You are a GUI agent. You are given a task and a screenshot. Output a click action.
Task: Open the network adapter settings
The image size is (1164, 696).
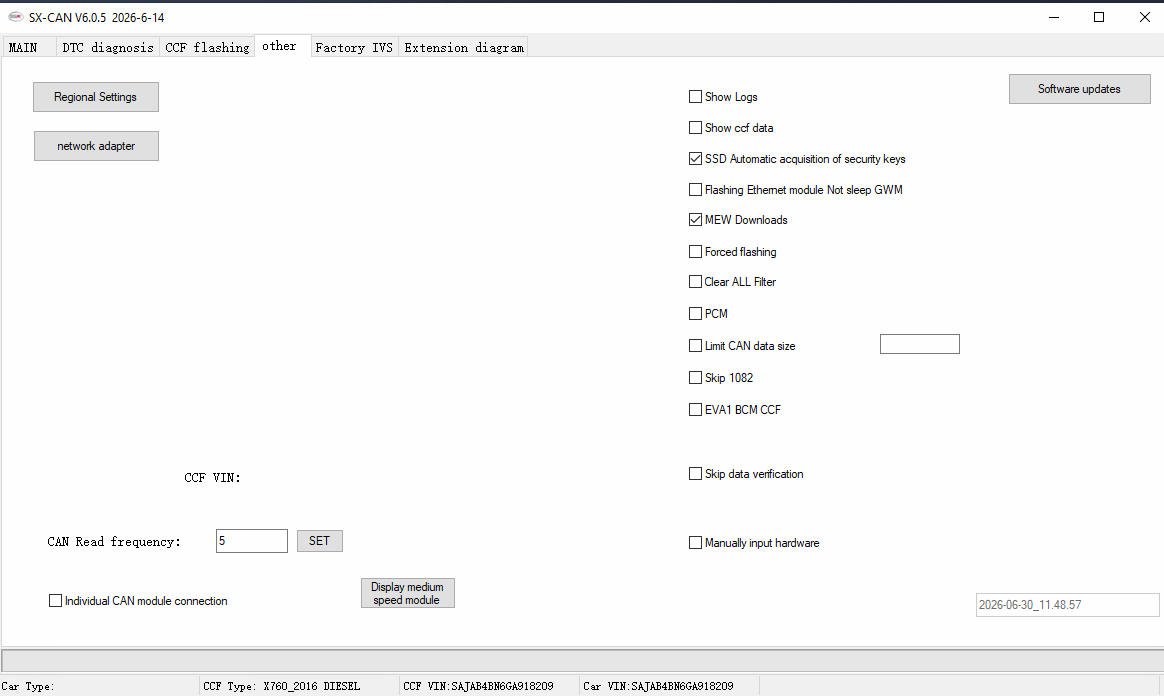96,146
